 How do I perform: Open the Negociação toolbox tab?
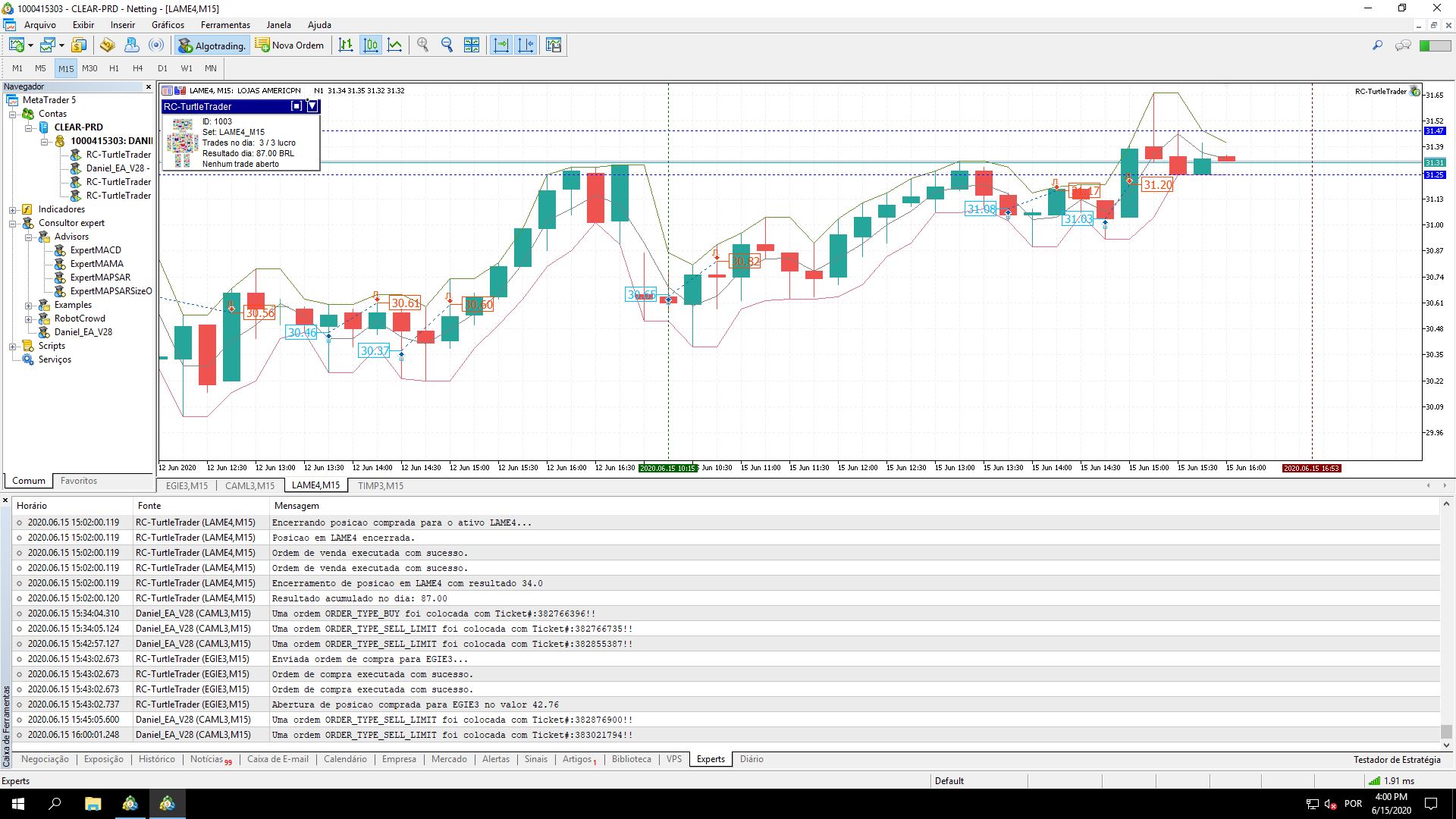[x=45, y=759]
